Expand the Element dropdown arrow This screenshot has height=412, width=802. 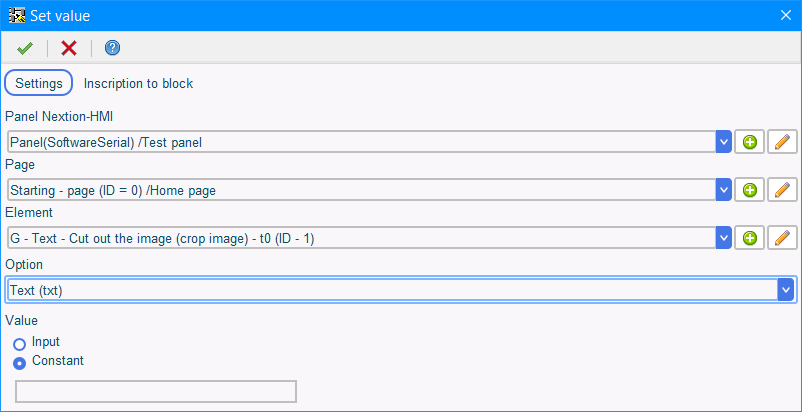[x=723, y=238]
